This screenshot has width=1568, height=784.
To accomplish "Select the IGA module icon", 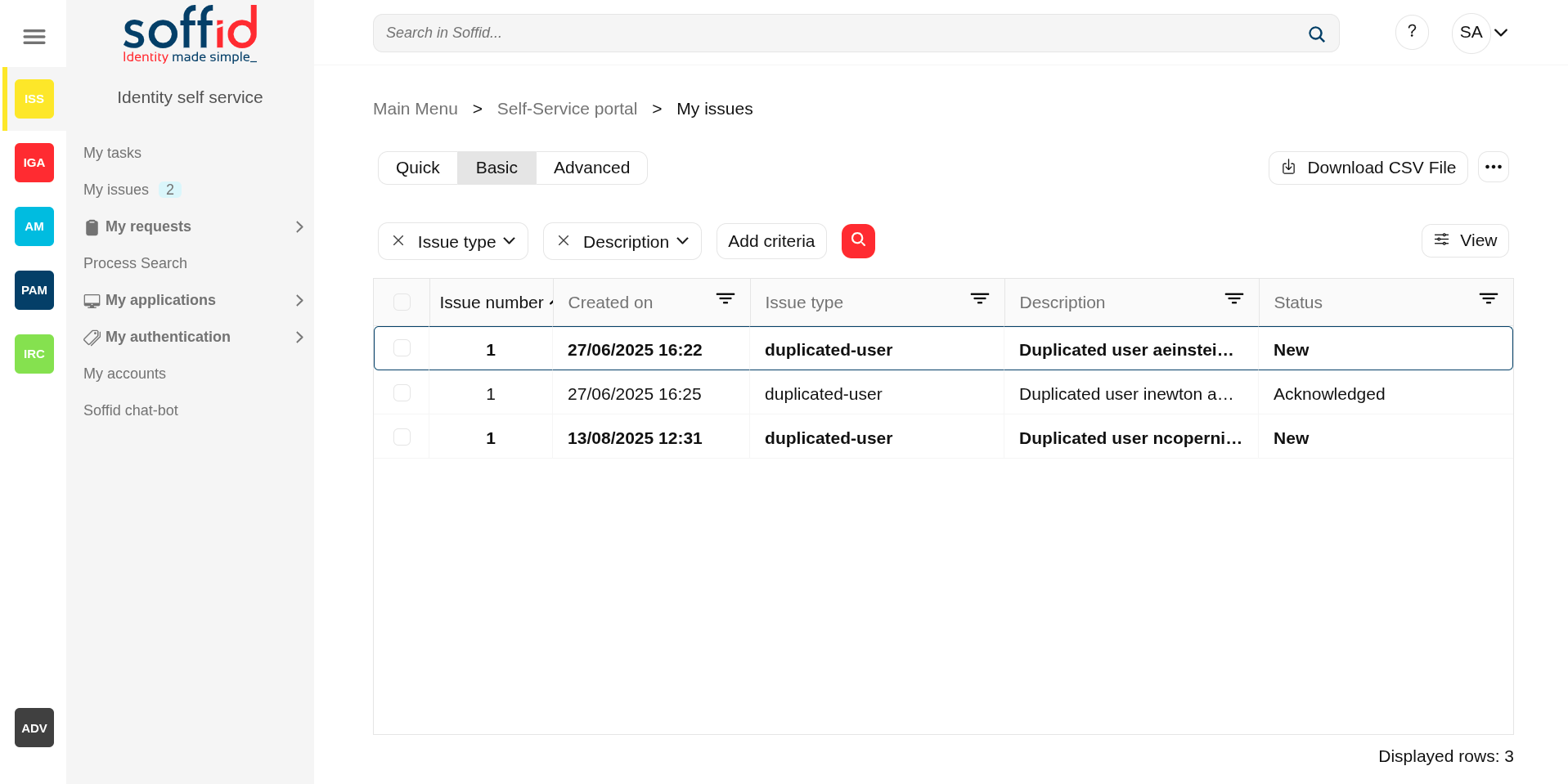I will pos(34,163).
